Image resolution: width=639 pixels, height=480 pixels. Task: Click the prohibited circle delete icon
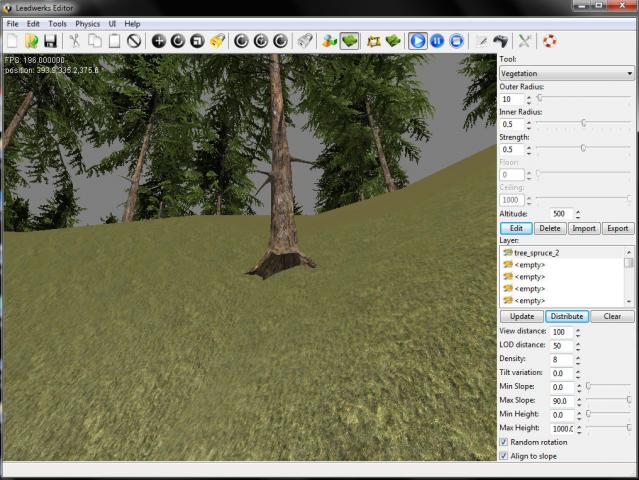[x=133, y=41]
